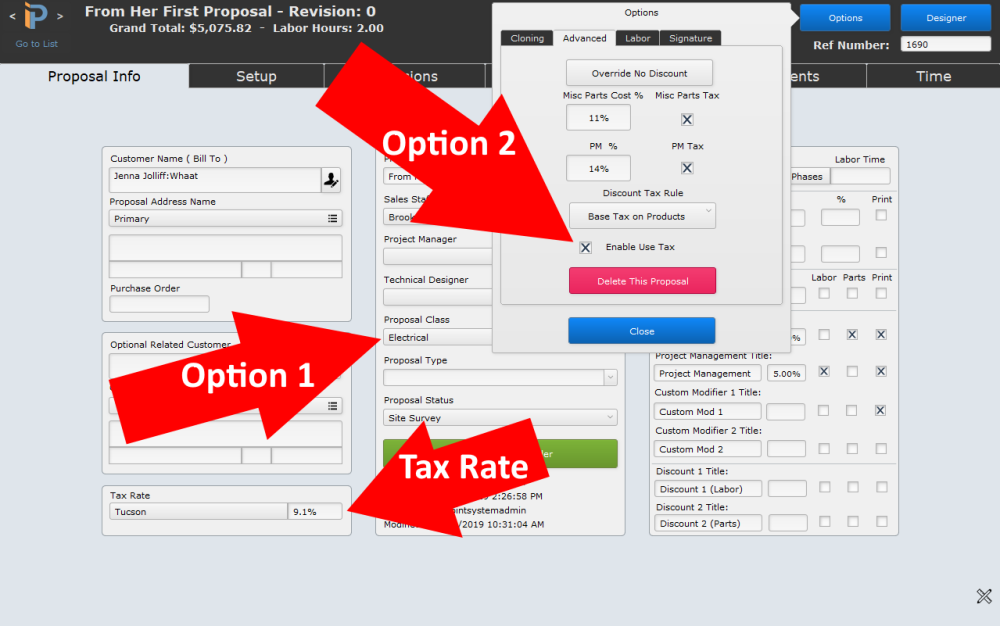This screenshot has height=626, width=1000.
Task: Click the X icon in the bottom-right corner
Action: click(x=983, y=596)
